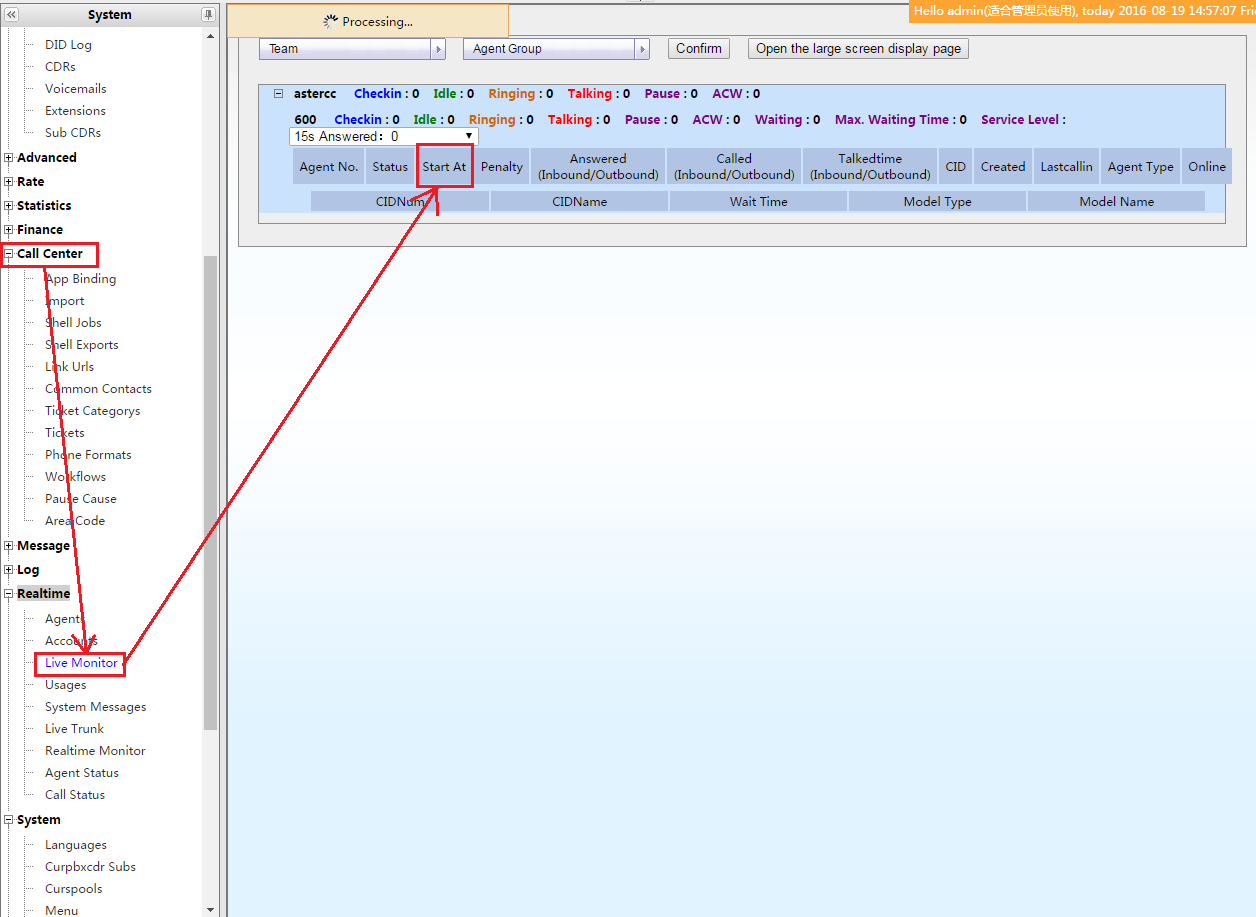This screenshot has height=917, width=1256.
Task: Collapse the Call Center section
Action: coord(9,254)
